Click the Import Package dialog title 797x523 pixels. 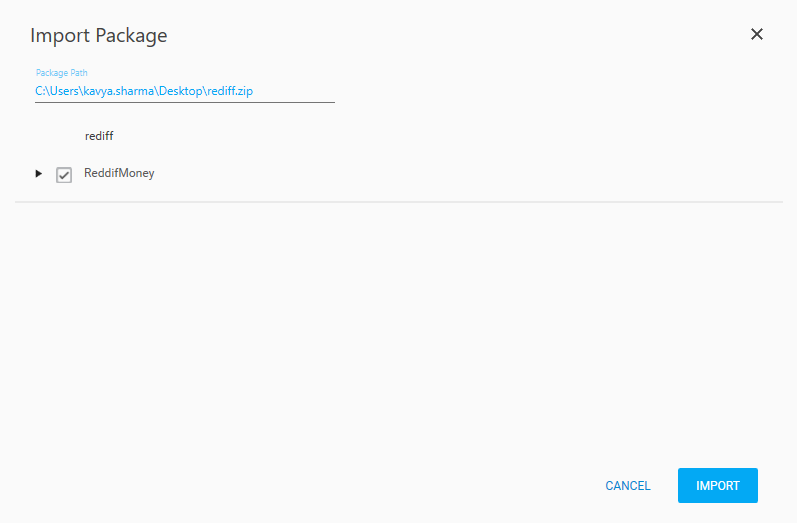click(99, 36)
